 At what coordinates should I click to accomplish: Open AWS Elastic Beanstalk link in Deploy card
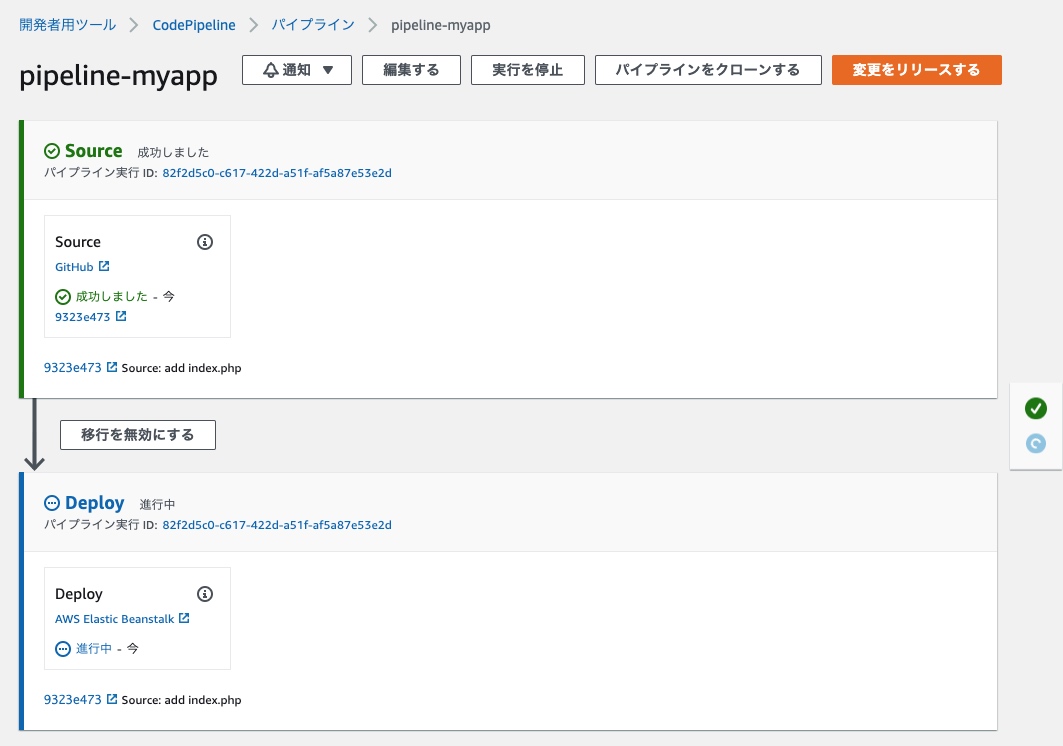pos(114,619)
